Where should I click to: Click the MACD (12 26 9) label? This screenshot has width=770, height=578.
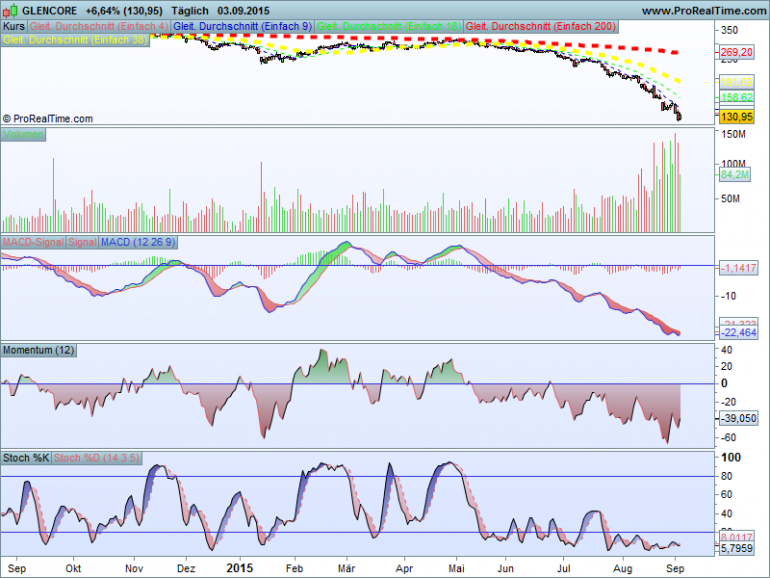point(138,242)
